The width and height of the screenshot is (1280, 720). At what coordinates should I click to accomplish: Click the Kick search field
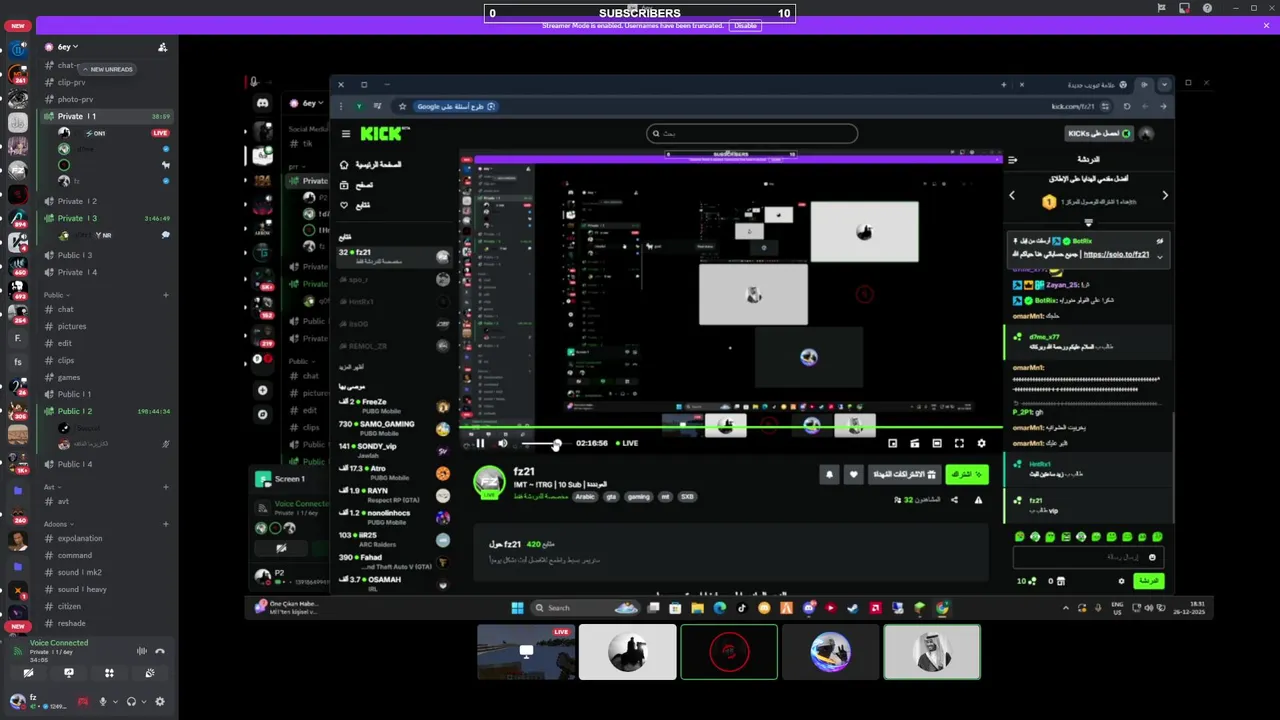(752, 133)
